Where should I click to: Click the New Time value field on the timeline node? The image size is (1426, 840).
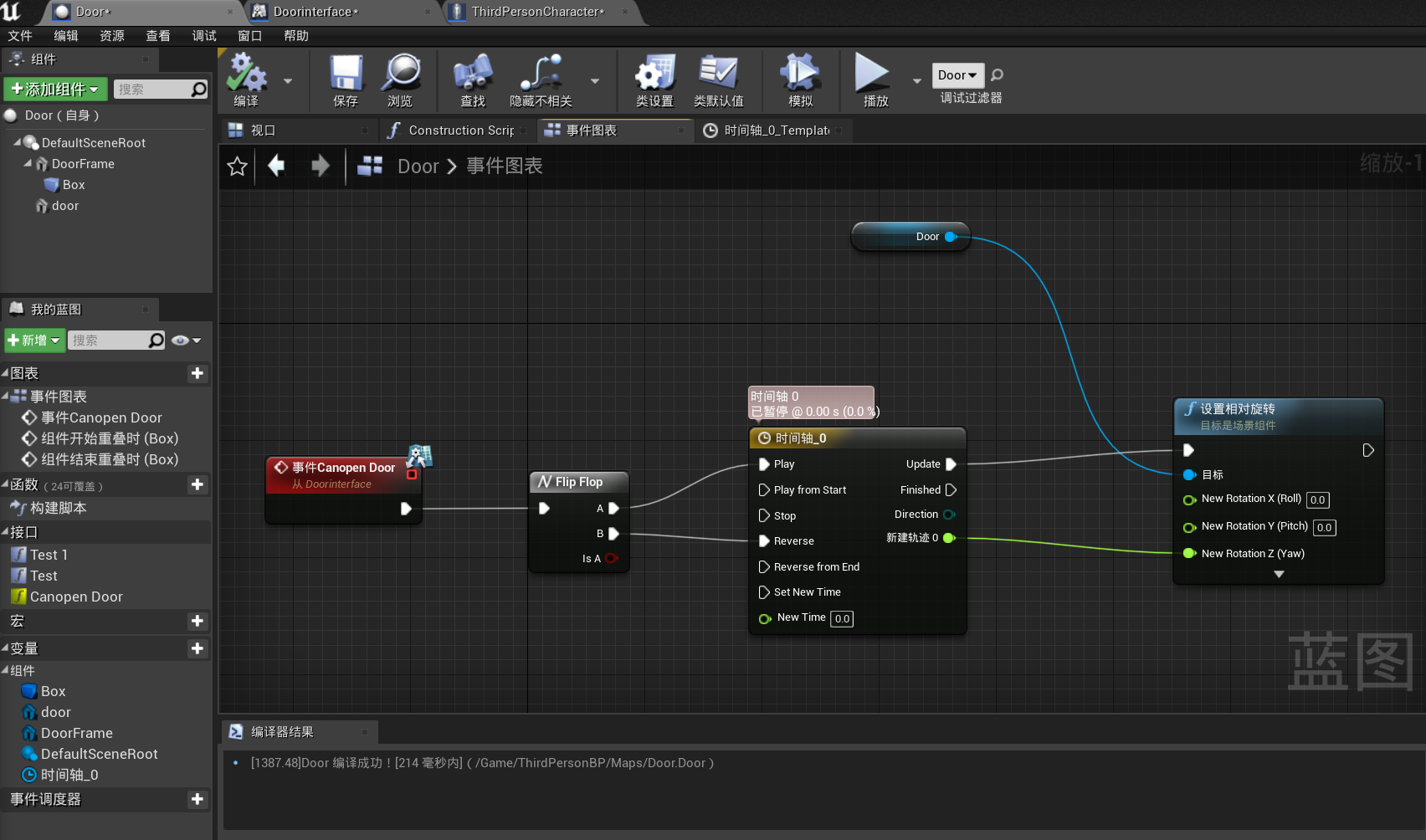click(842, 619)
